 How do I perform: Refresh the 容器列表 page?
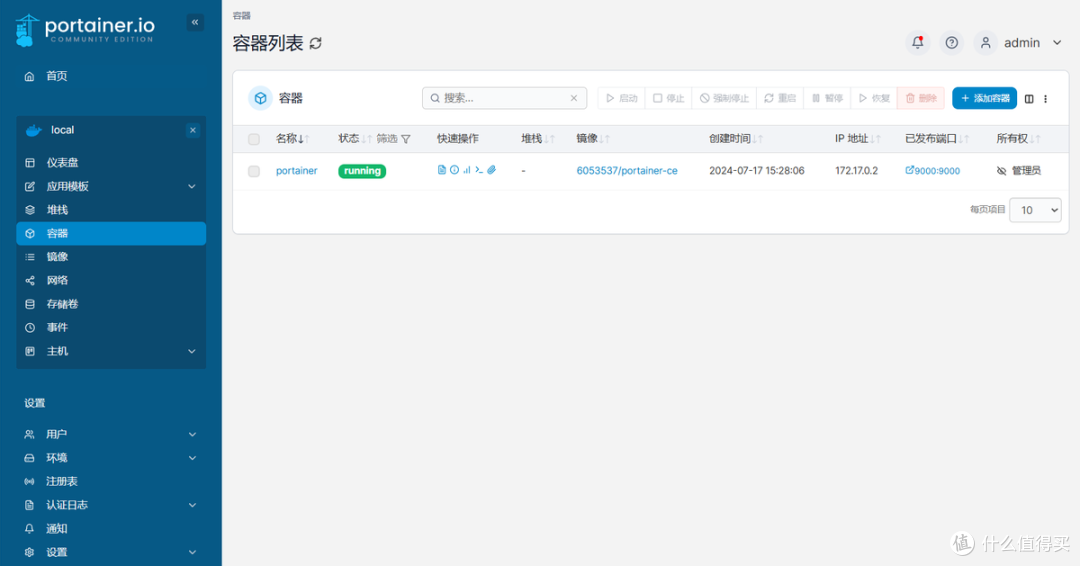(x=315, y=43)
